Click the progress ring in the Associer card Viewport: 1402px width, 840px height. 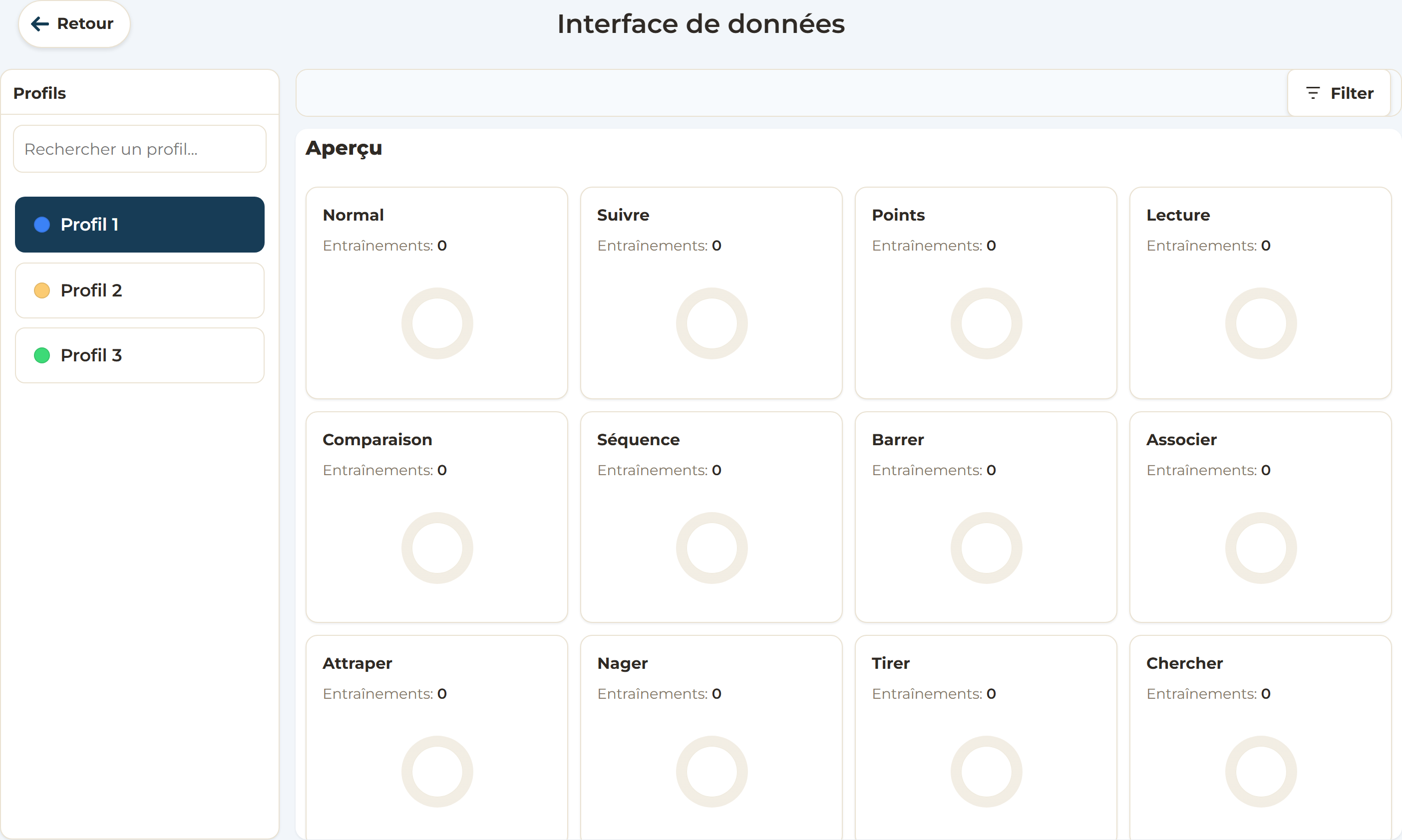coord(1261,548)
